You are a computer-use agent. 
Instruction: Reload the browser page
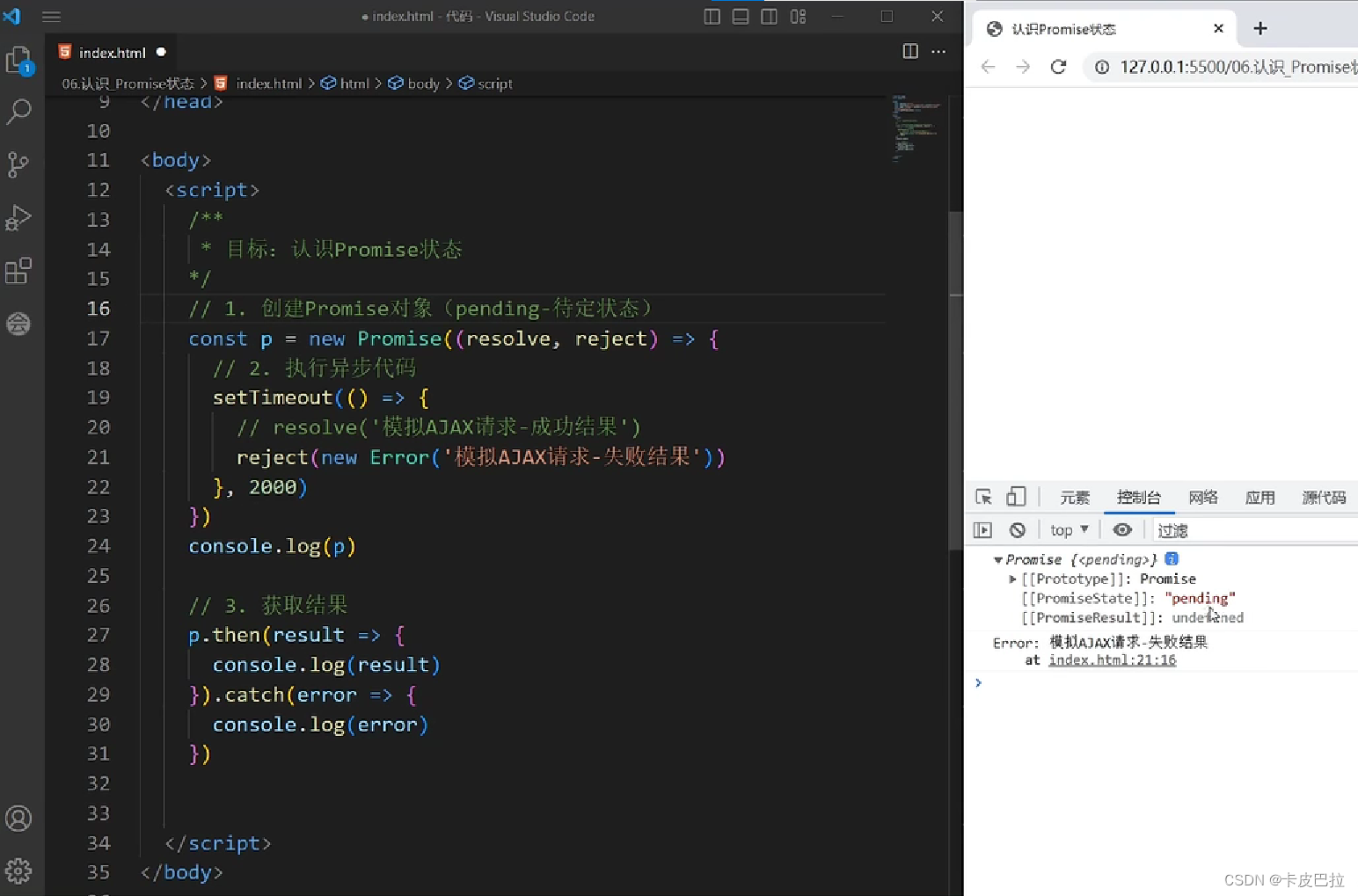[1058, 67]
